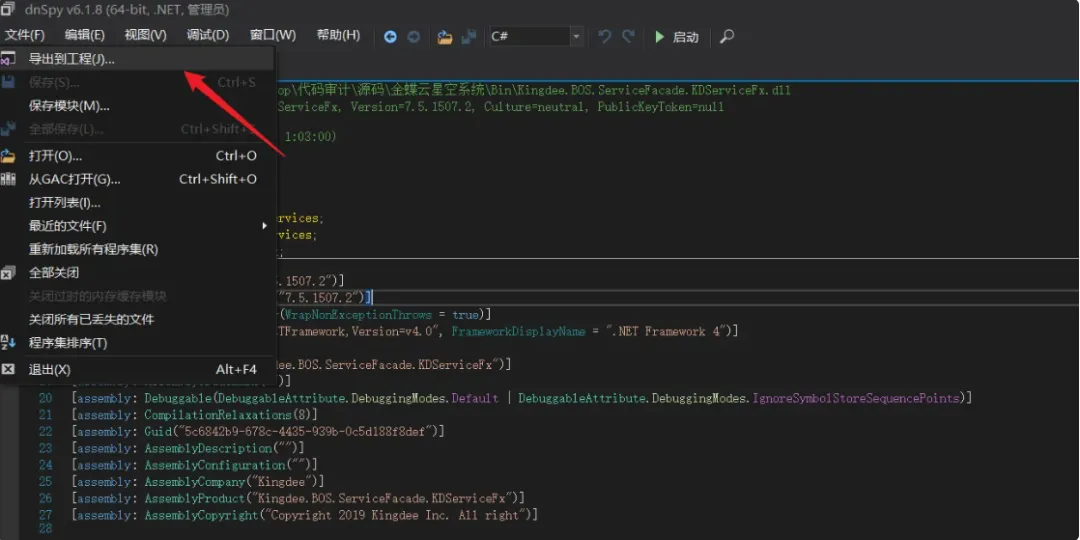This screenshot has width=1080, height=540.
Task: Click the icon beside 从GAC打开(G)
Action: tap(8, 179)
